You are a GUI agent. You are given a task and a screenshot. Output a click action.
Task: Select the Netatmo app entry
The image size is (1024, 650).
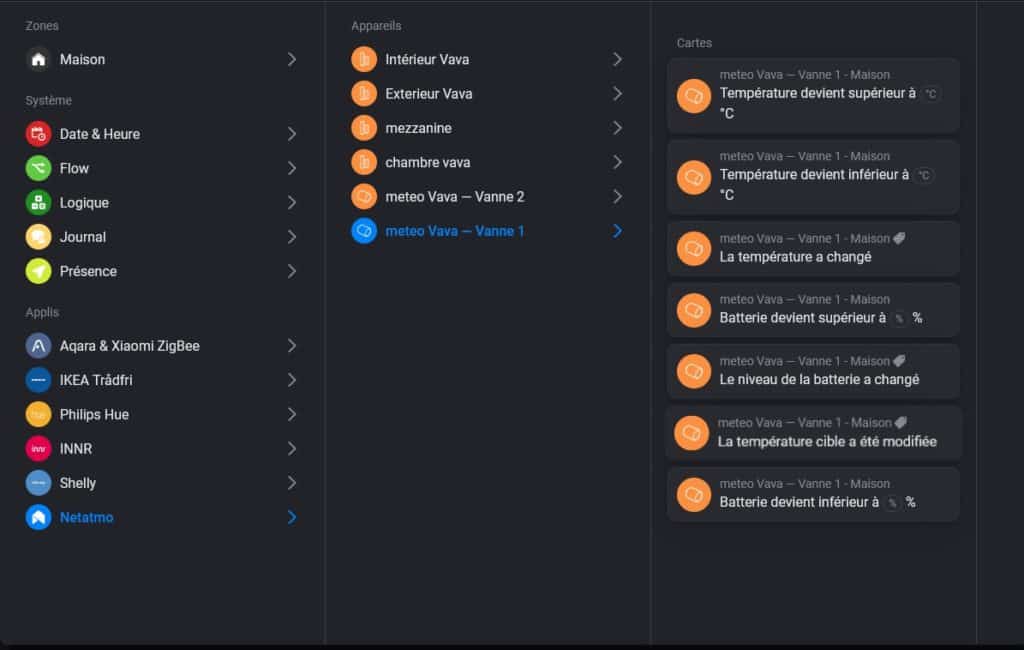coord(162,517)
